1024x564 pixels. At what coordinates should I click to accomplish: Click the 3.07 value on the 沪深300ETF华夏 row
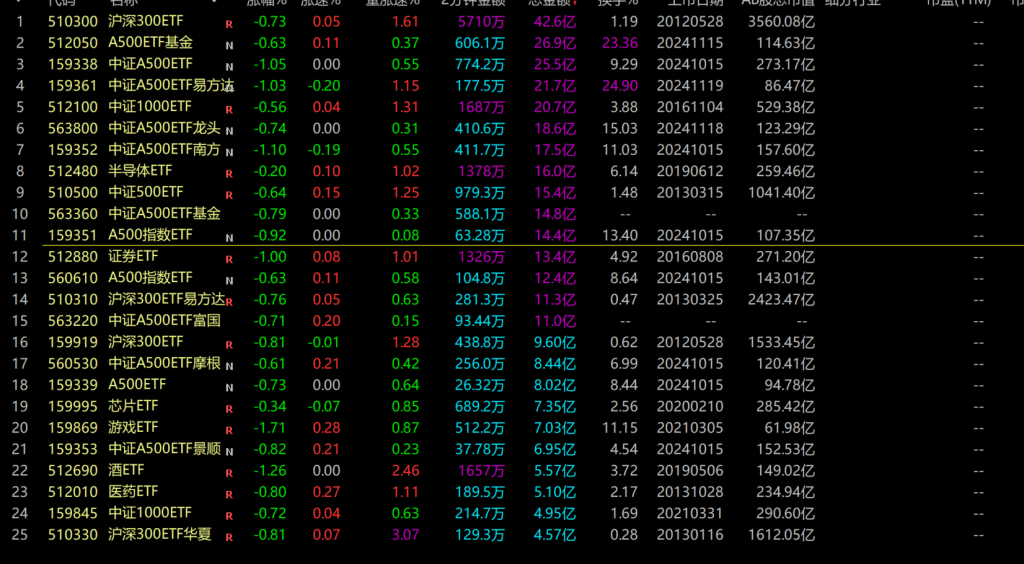[405, 534]
